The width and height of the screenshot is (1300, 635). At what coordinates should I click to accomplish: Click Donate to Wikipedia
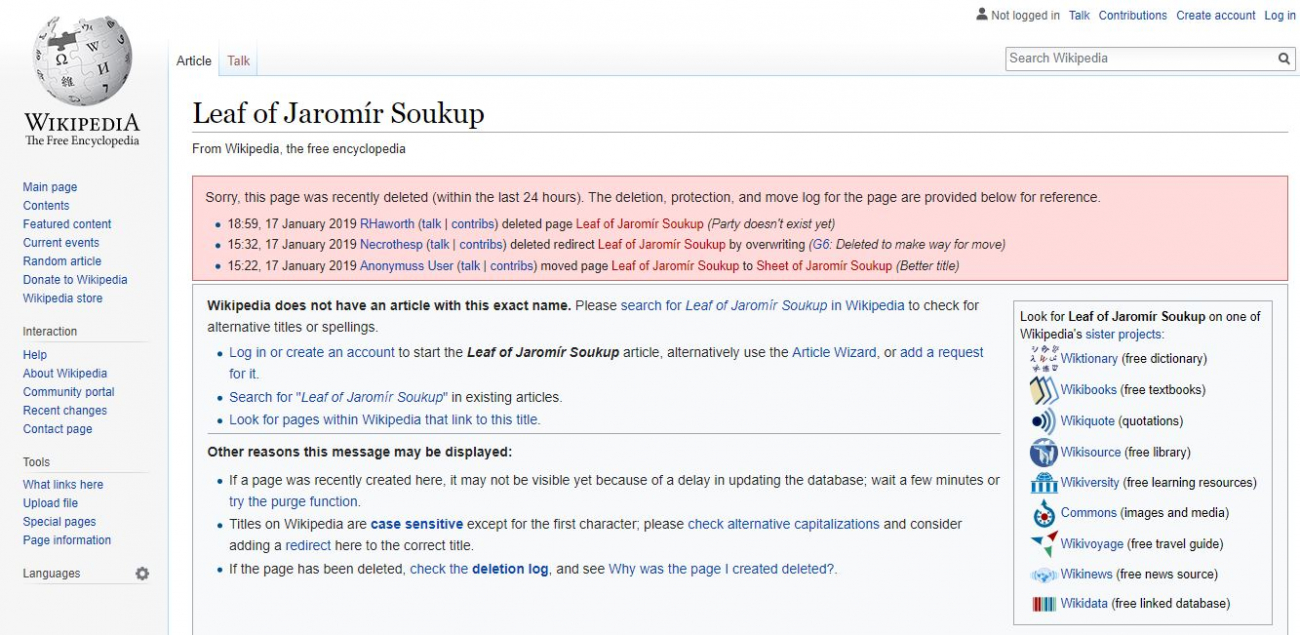(75, 280)
